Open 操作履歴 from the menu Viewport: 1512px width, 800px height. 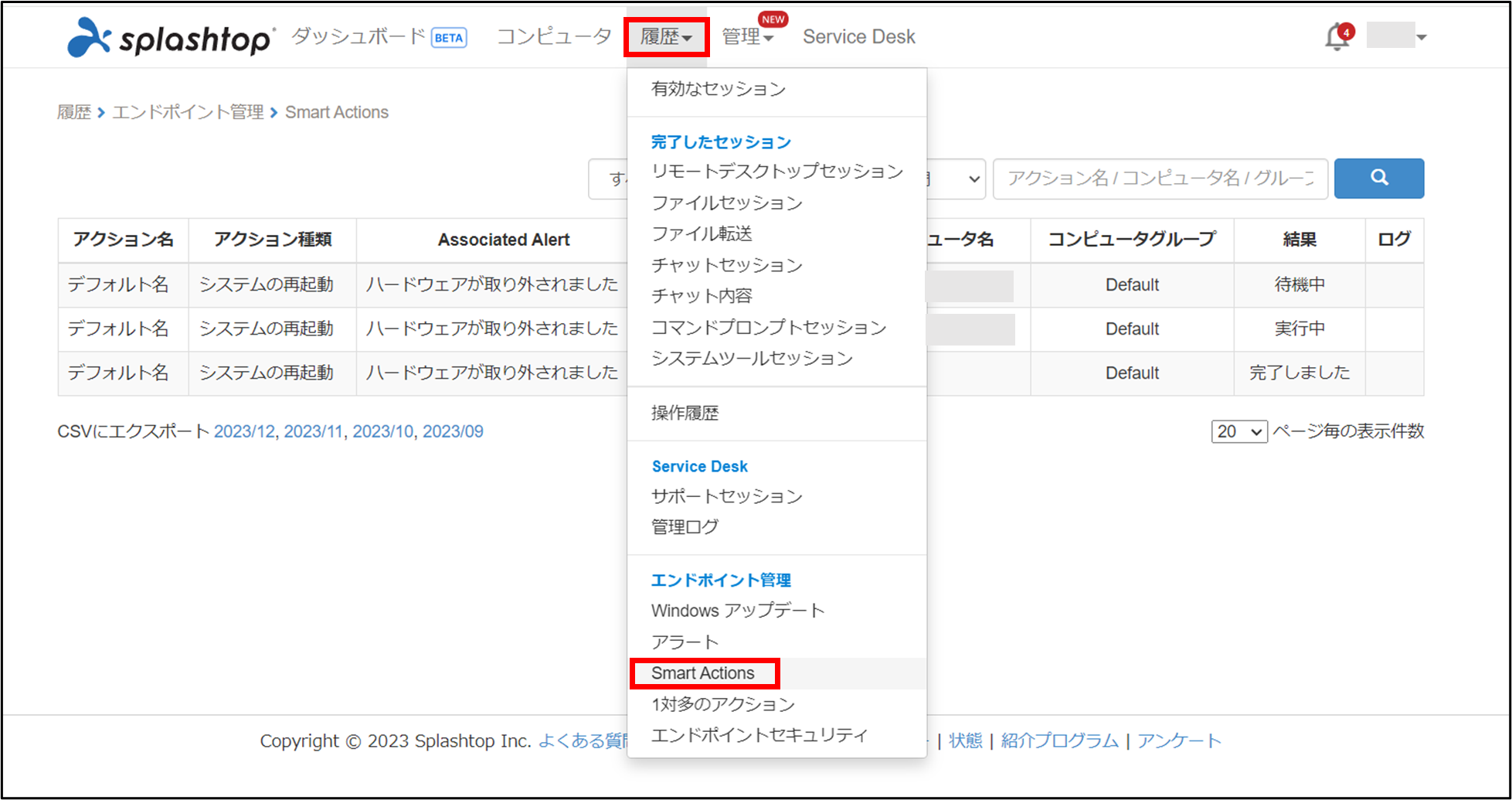(685, 413)
